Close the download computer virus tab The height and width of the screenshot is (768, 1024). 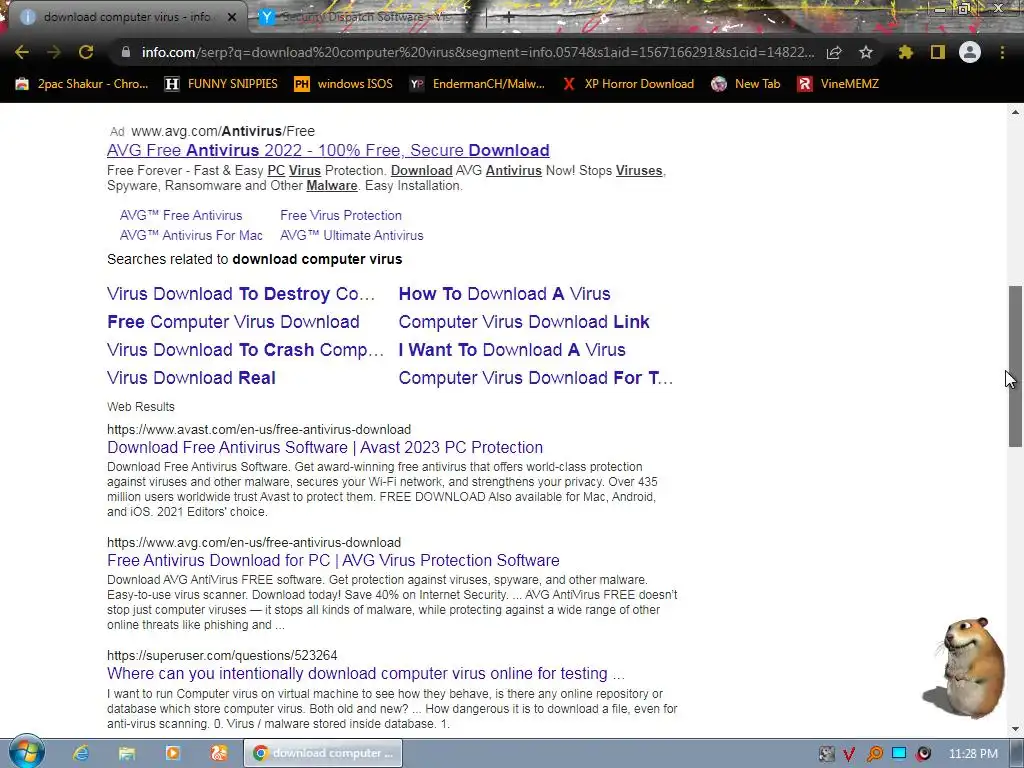click(232, 17)
